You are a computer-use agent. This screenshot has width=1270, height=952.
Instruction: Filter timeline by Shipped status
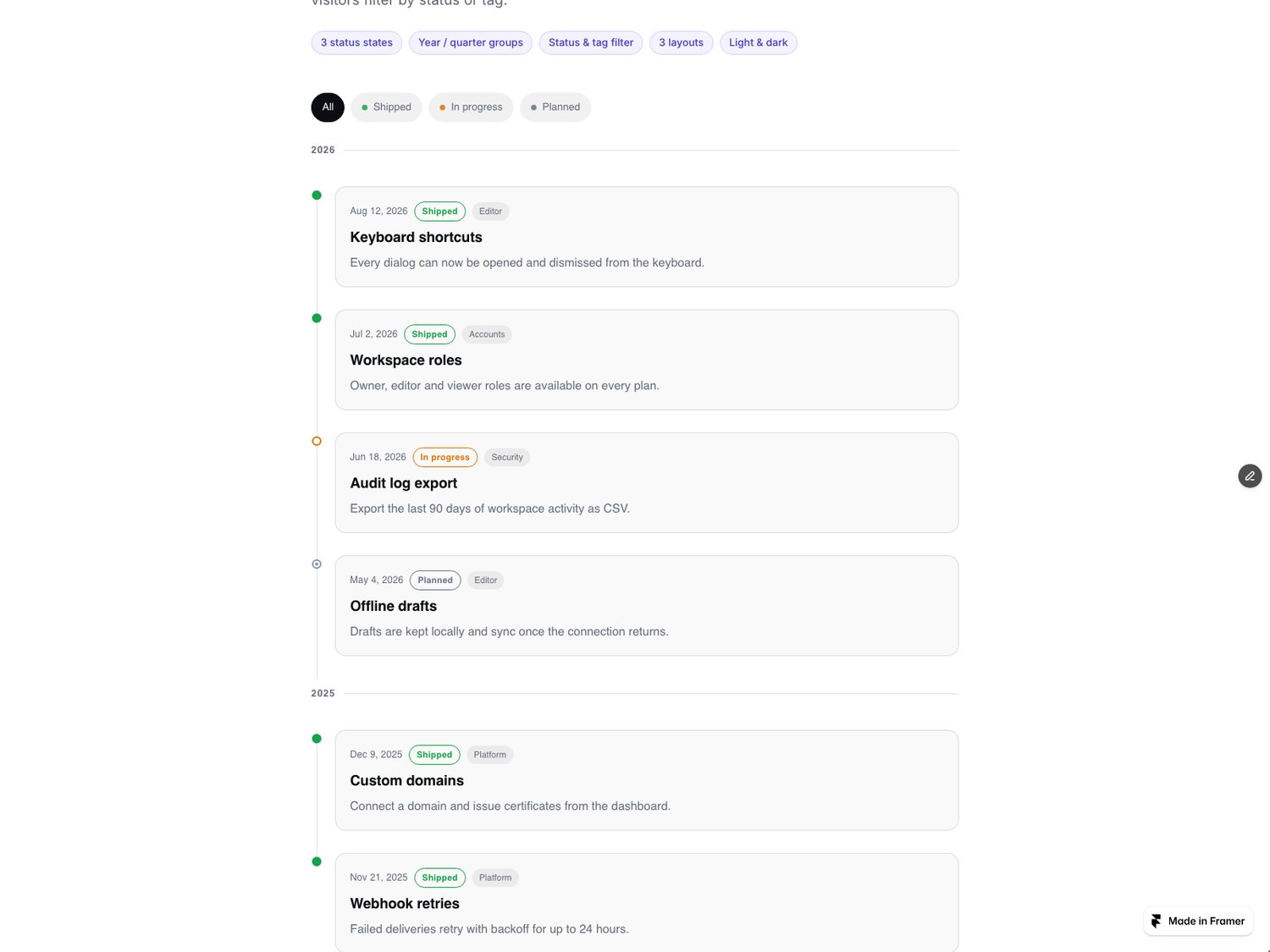386,107
